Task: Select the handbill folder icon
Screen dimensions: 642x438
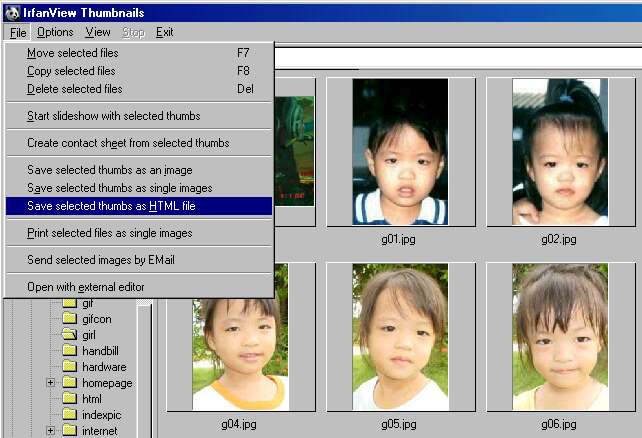Action: (x=69, y=351)
